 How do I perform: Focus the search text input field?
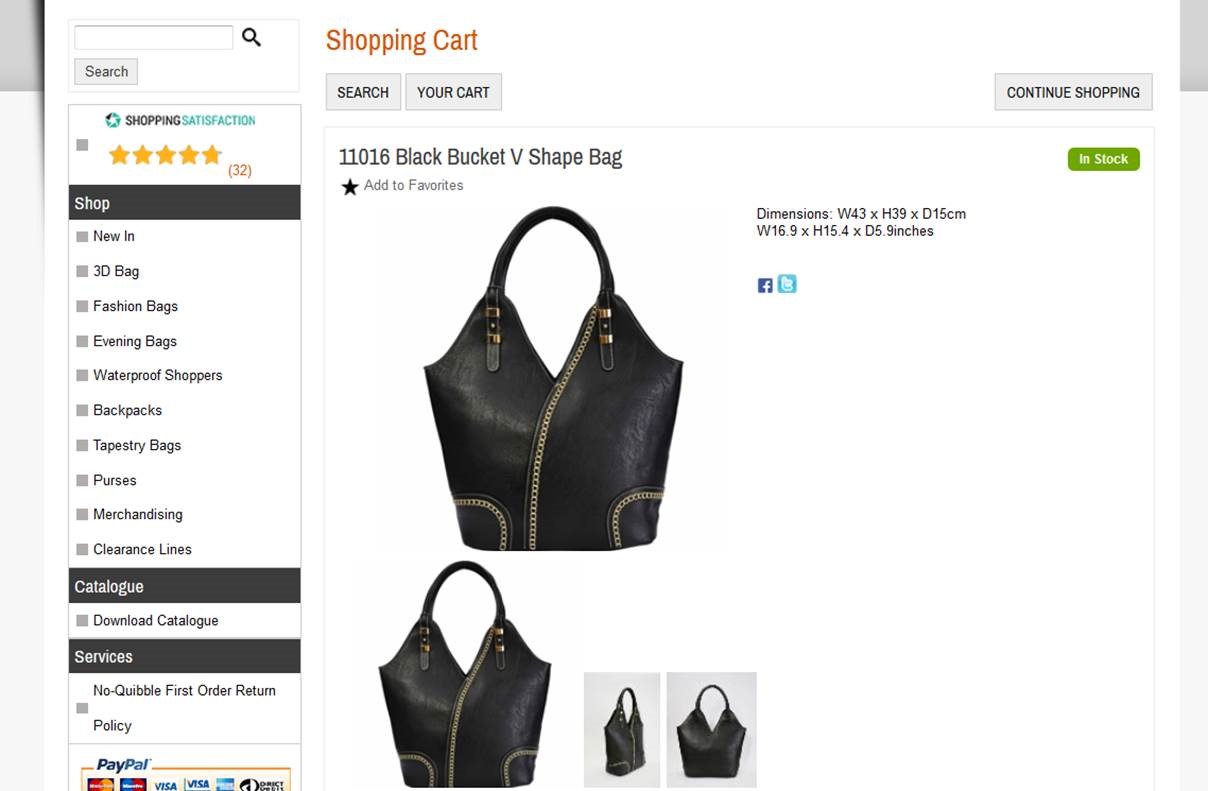[x=154, y=38]
